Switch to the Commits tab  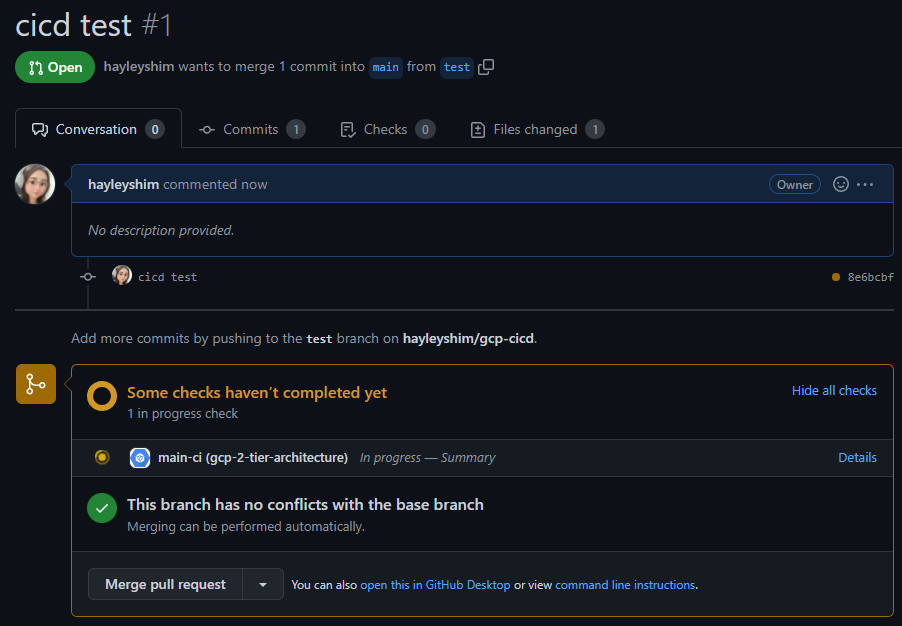[252, 129]
